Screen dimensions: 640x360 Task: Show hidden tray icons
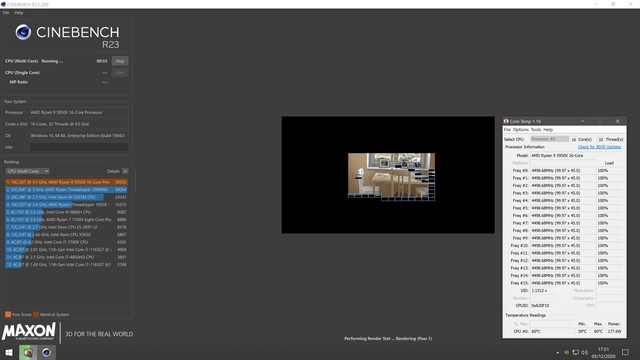(558, 352)
